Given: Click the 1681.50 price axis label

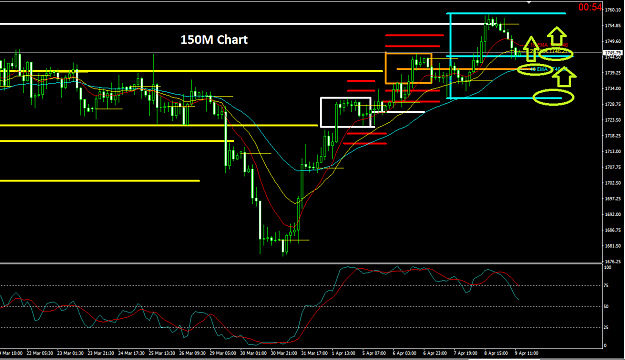Looking at the screenshot, I should [x=613, y=246].
